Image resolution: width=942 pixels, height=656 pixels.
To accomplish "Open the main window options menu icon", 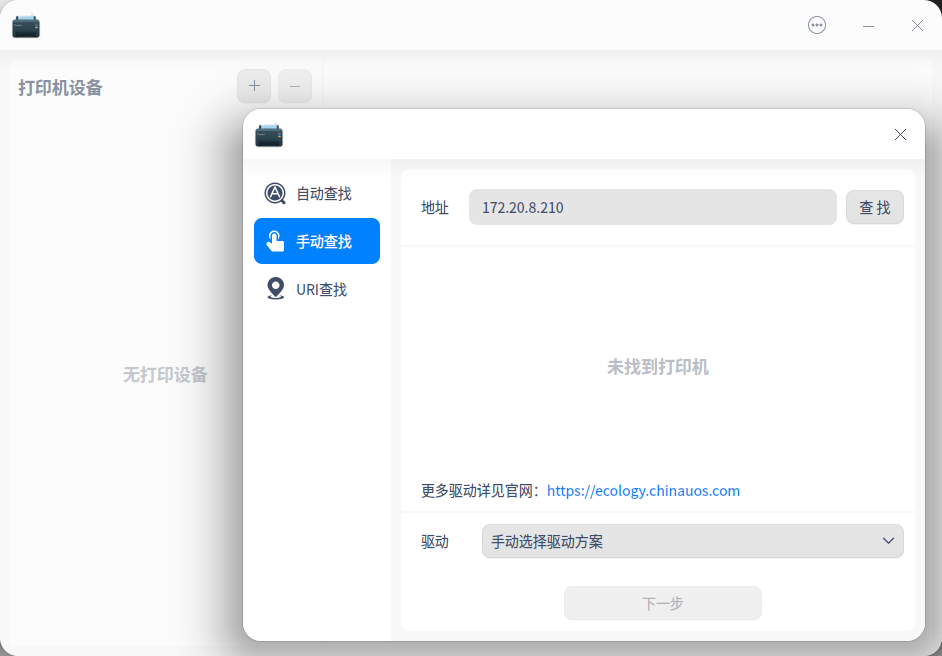I will [816, 25].
